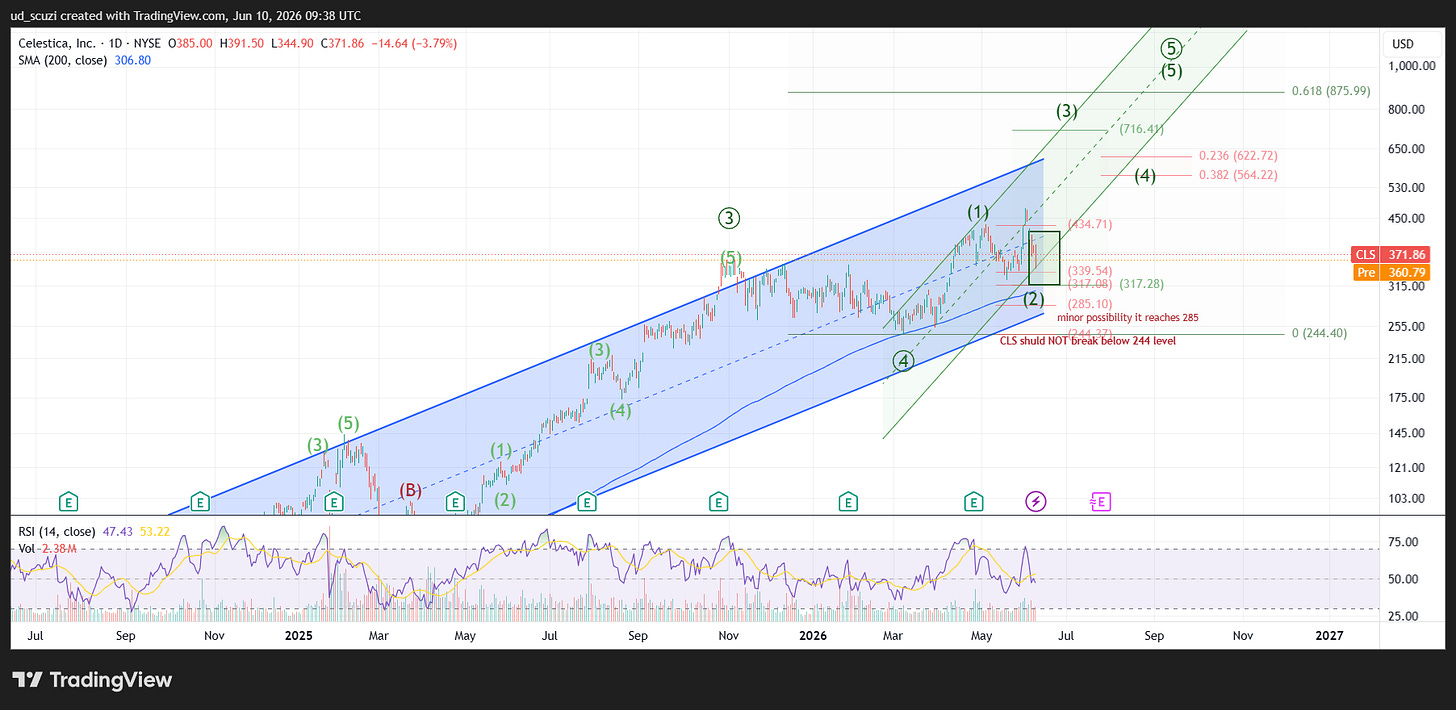1456x710 pixels.
Task: Select the SMA (200, close) indicator legend
Action: [x=61, y=61]
